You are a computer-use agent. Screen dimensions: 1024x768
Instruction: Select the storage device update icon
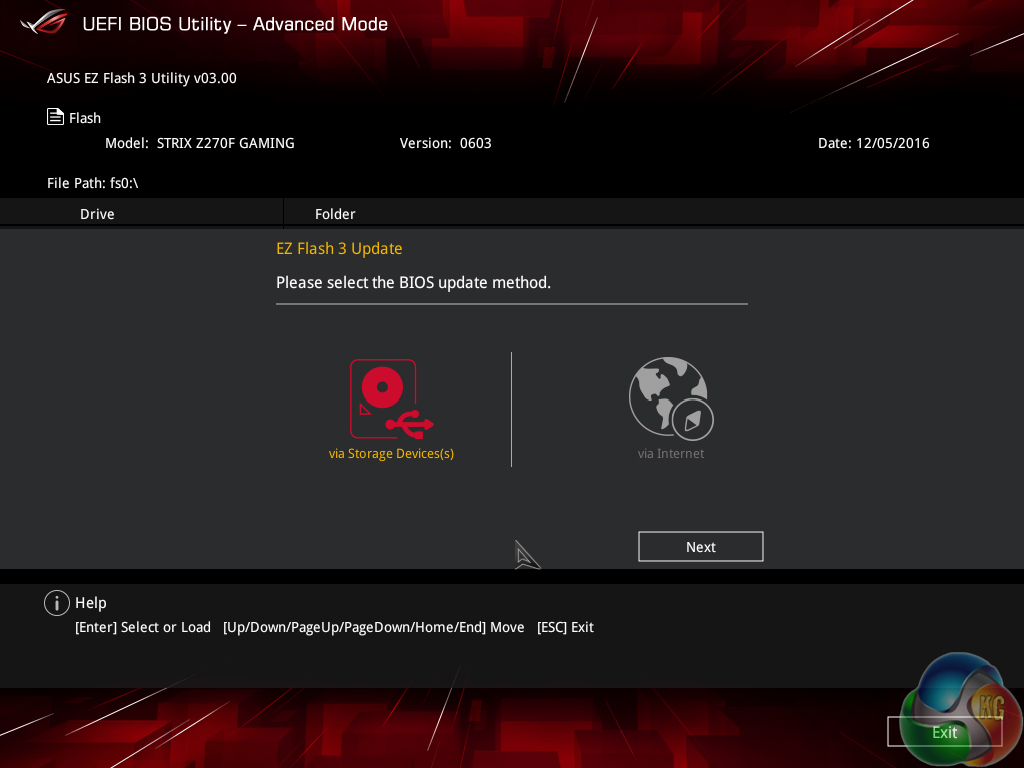391,398
